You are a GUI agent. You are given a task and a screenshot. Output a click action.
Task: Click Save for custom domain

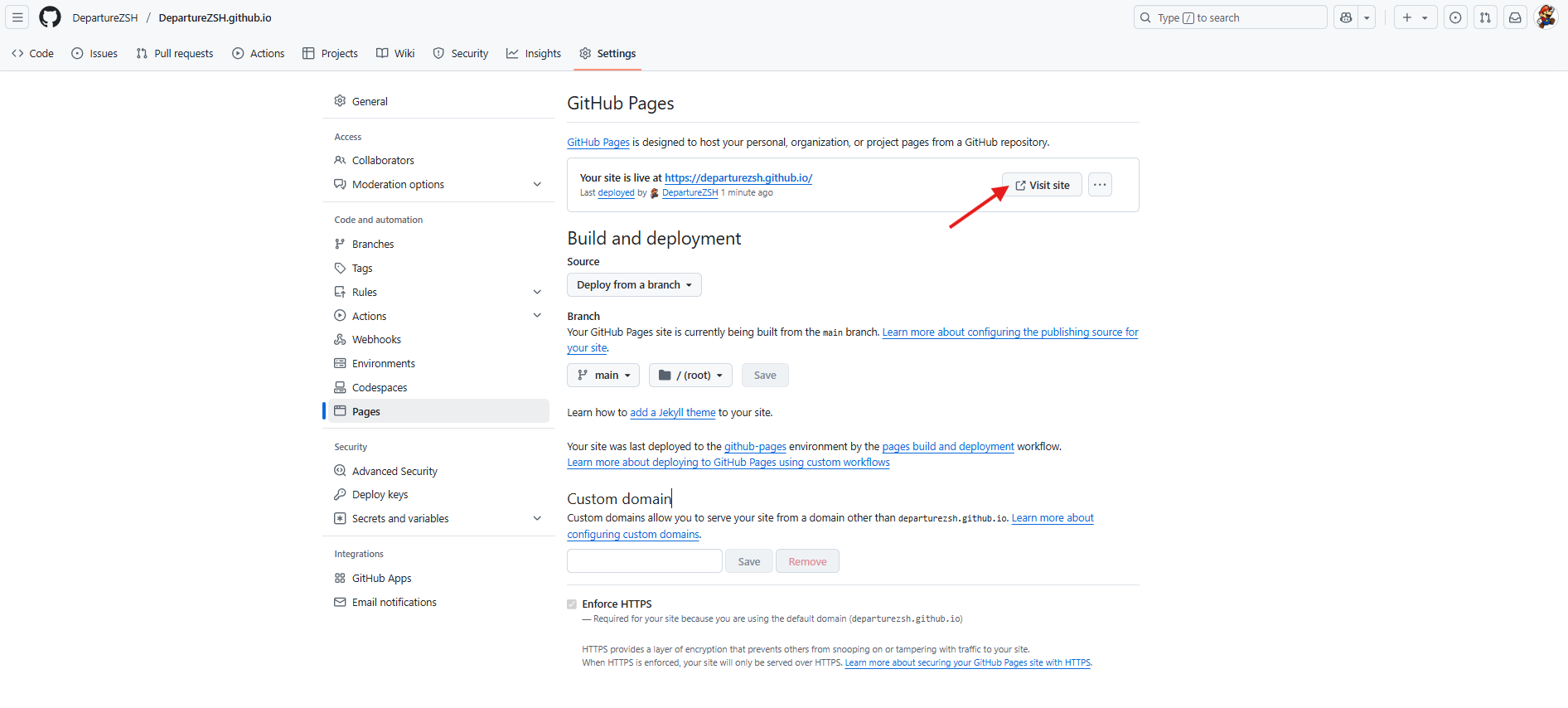[749, 561]
